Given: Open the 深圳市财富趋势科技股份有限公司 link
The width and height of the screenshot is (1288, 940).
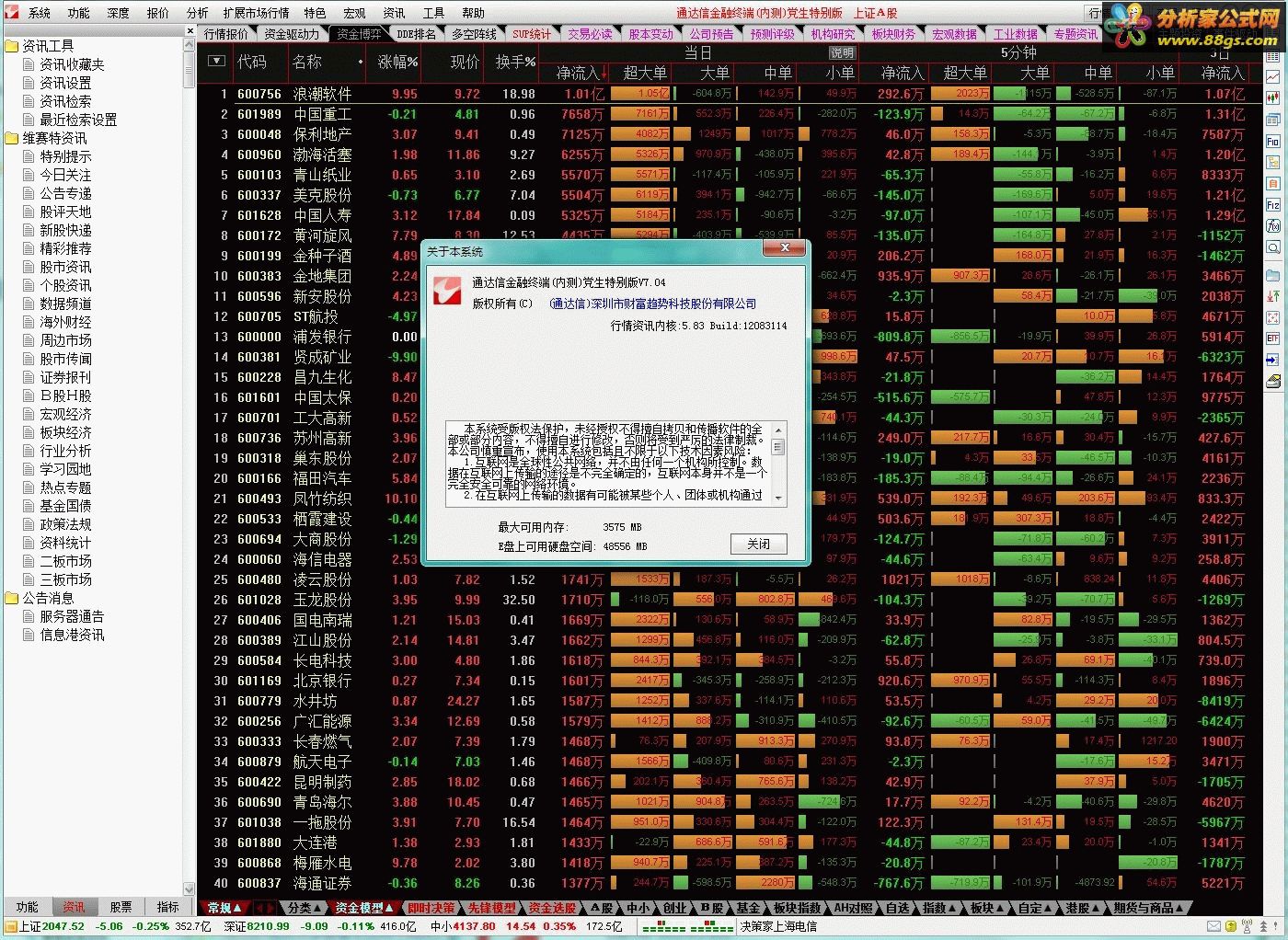Looking at the screenshot, I should click(652, 304).
